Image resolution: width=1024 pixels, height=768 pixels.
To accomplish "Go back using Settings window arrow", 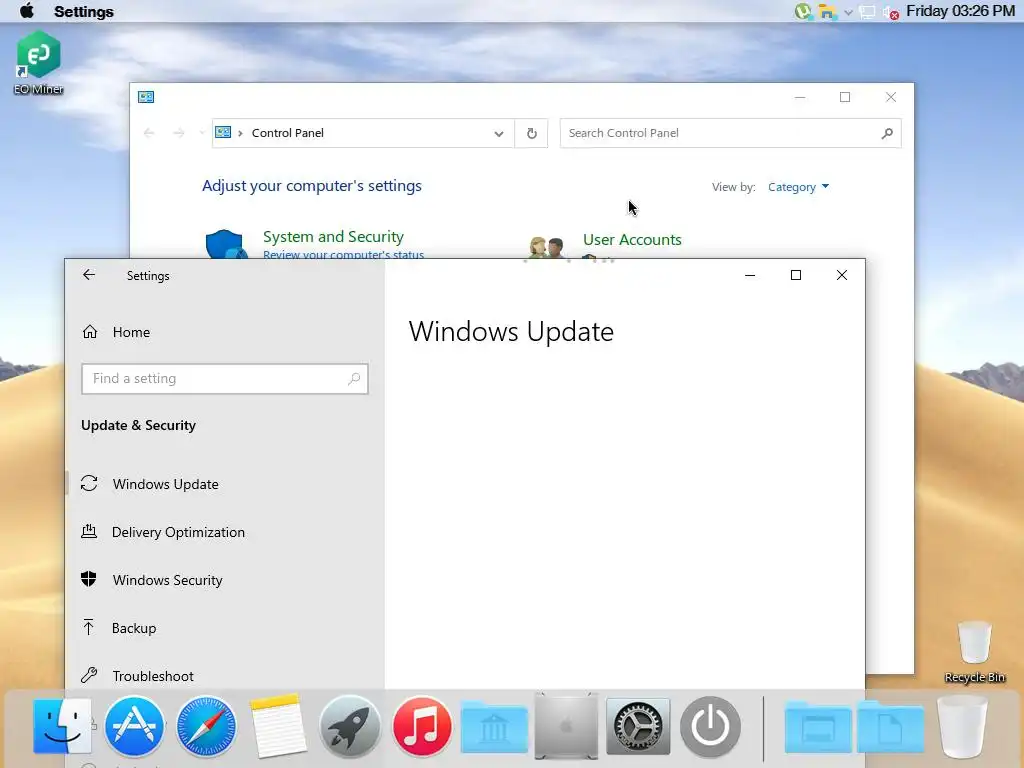I will 89,275.
